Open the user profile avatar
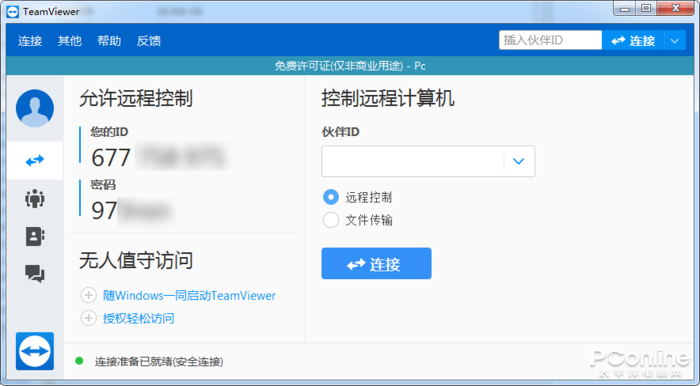The height and width of the screenshot is (386, 700). coord(35,108)
